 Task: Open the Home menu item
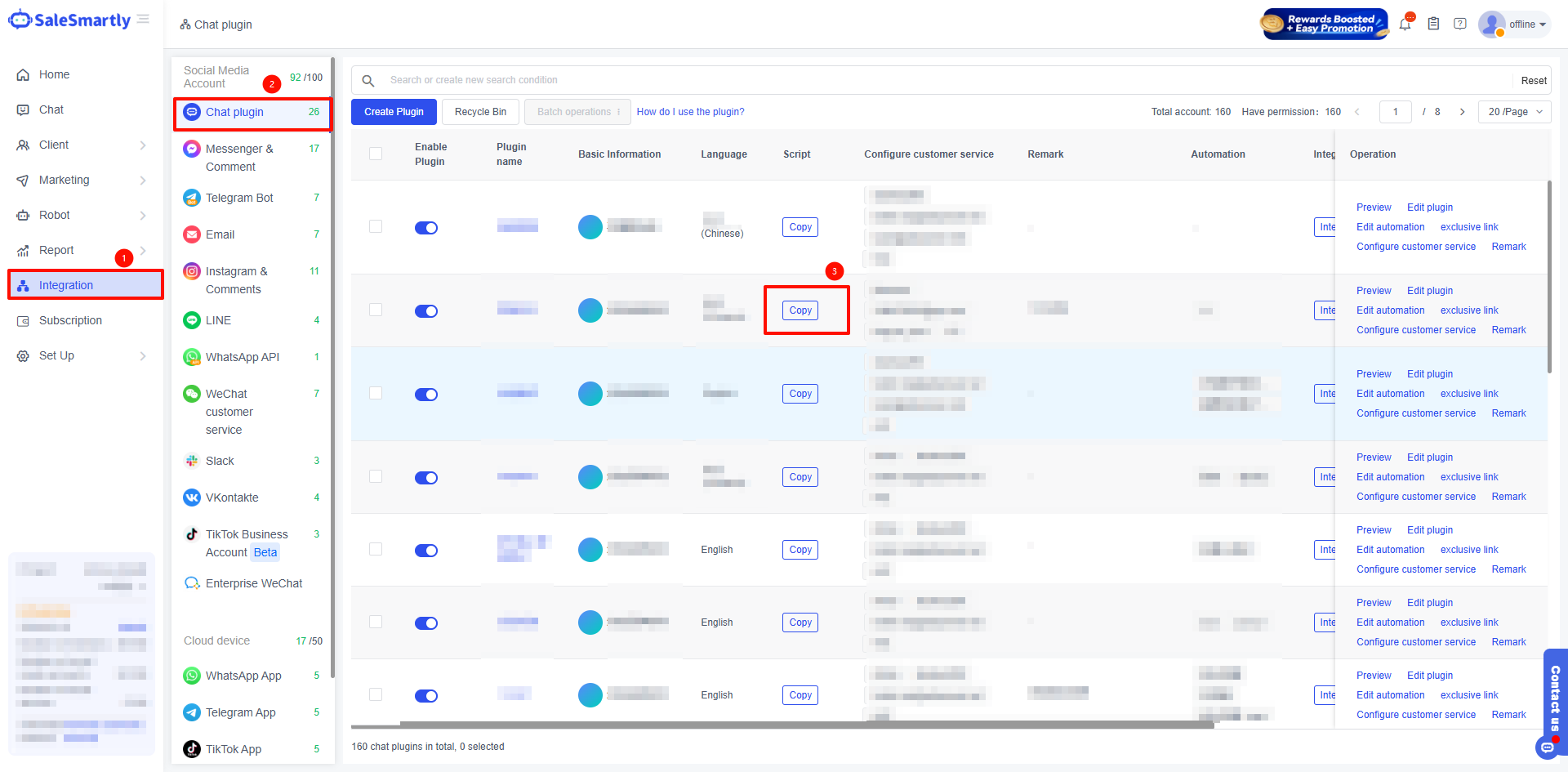(54, 74)
